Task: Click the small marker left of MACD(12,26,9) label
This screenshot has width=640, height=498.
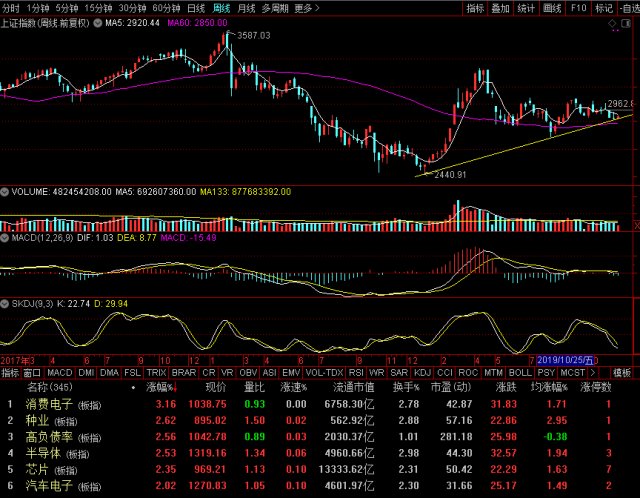Action: [x=4, y=239]
